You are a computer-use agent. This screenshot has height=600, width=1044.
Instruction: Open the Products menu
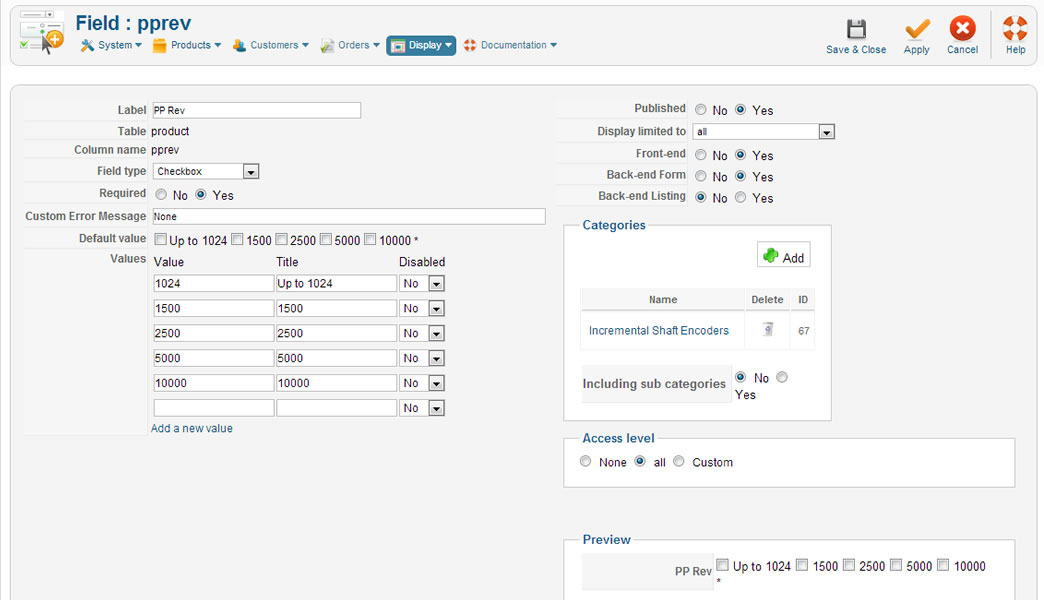[x=186, y=45]
